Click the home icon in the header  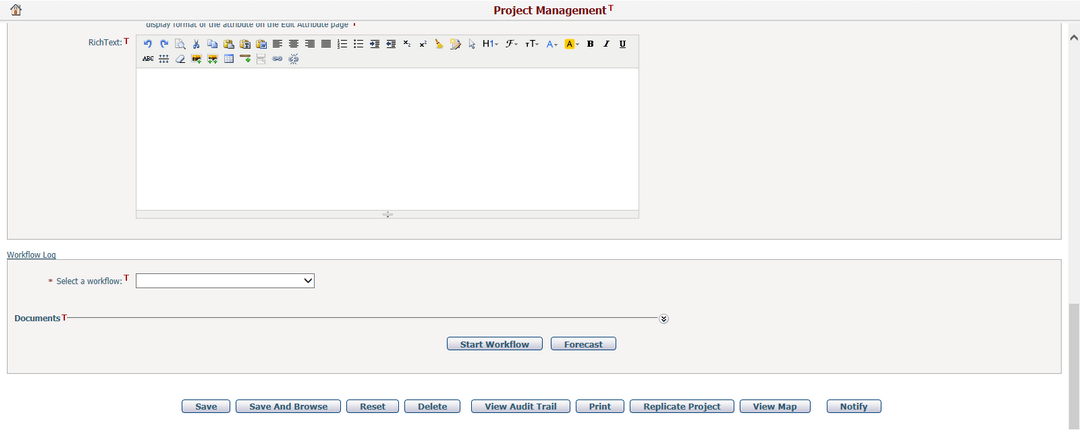(16, 10)
